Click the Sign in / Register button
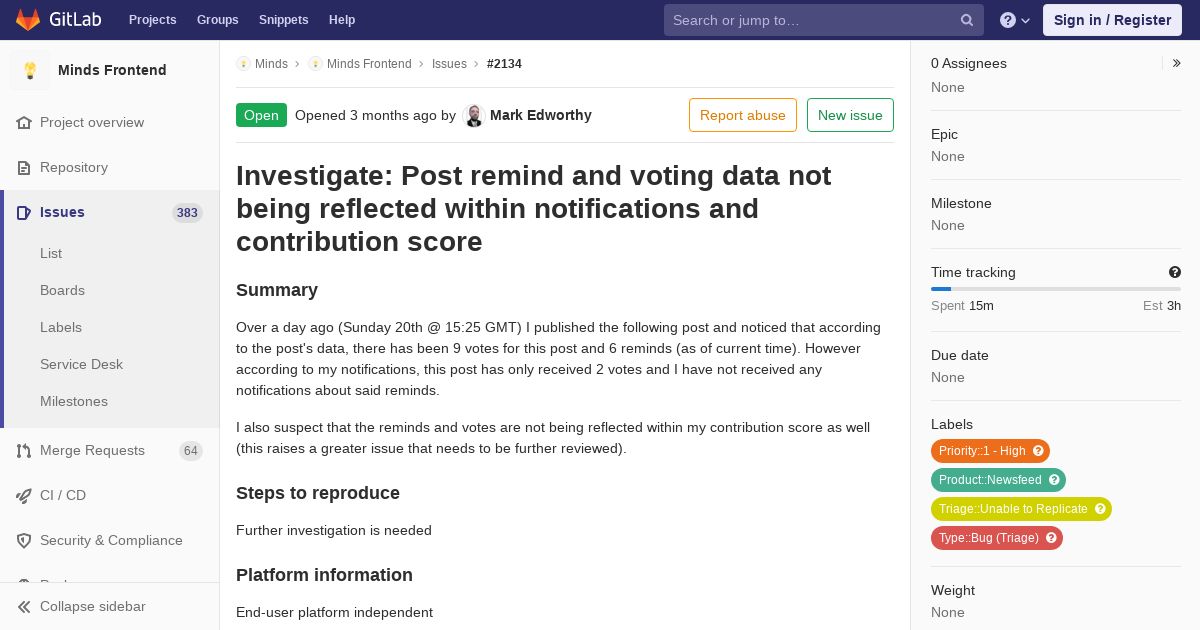 pos(1112,20)
